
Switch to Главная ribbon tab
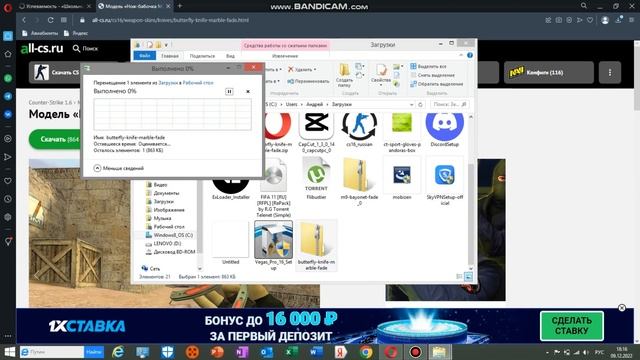click(170, 56)
